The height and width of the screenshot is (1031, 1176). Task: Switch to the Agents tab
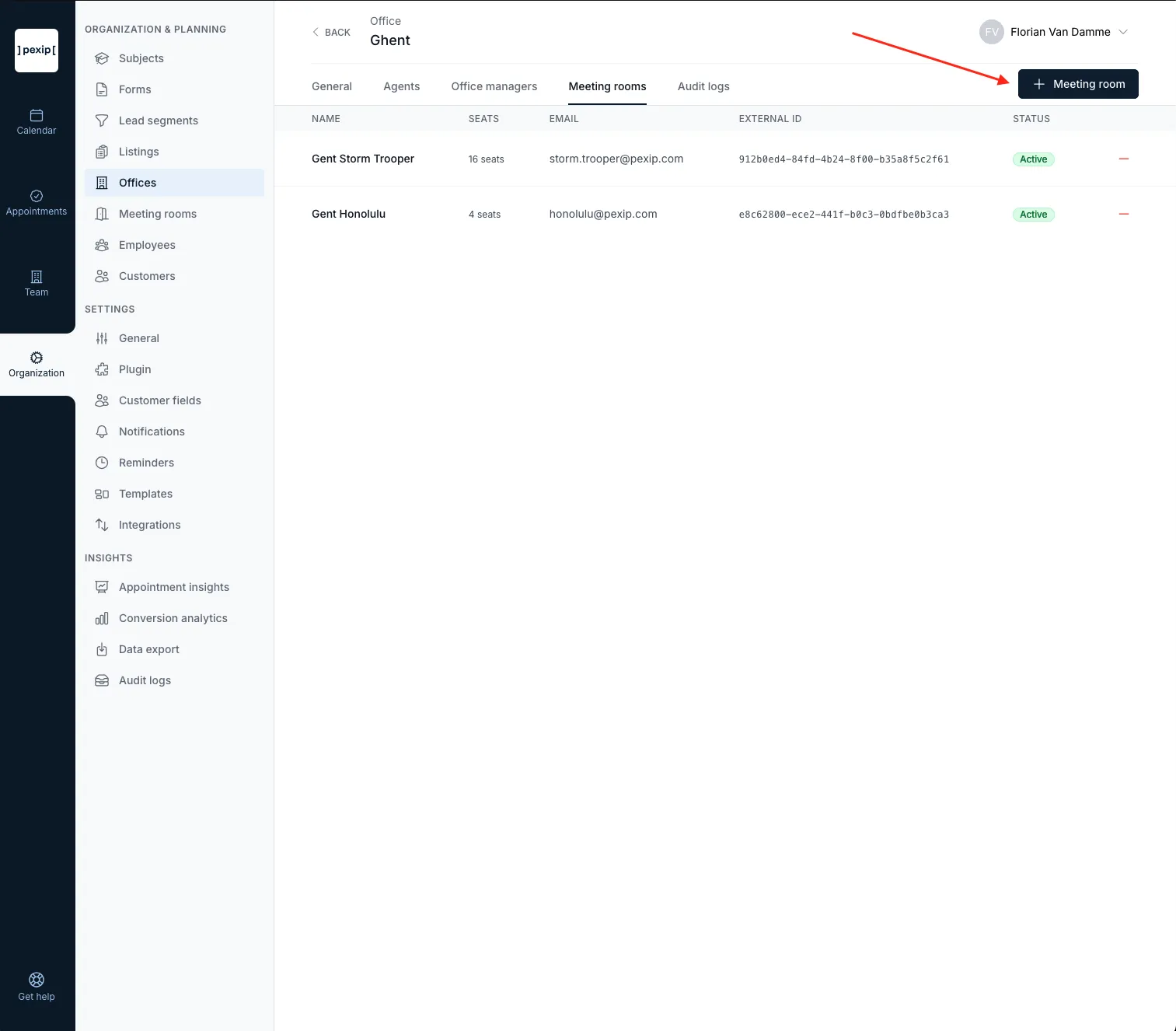(x=402, y=86)
